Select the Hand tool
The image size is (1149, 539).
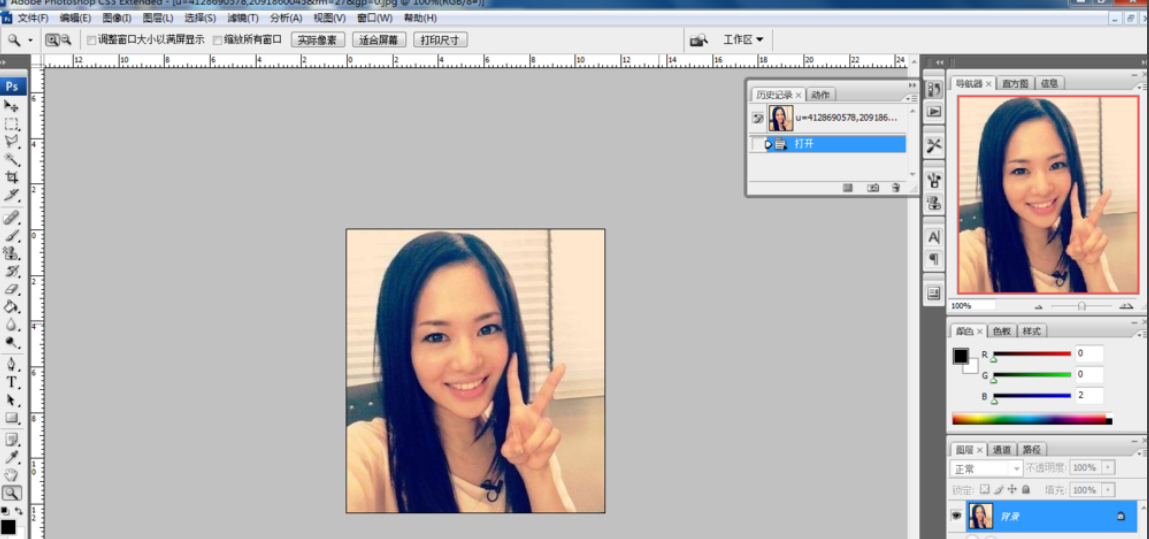[12, 475]
